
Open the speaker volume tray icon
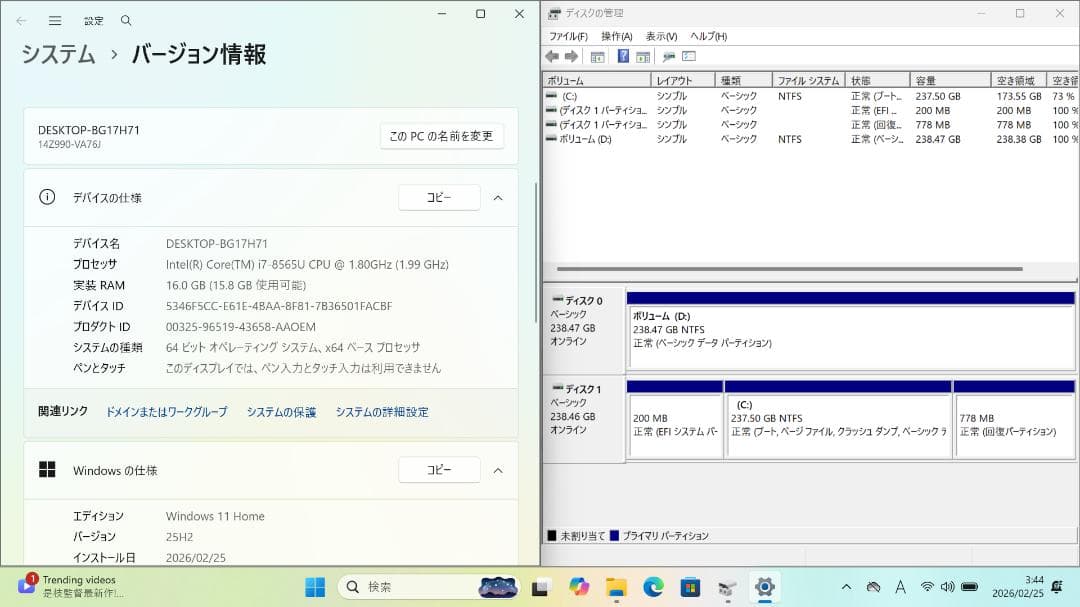tap(948, 587)
